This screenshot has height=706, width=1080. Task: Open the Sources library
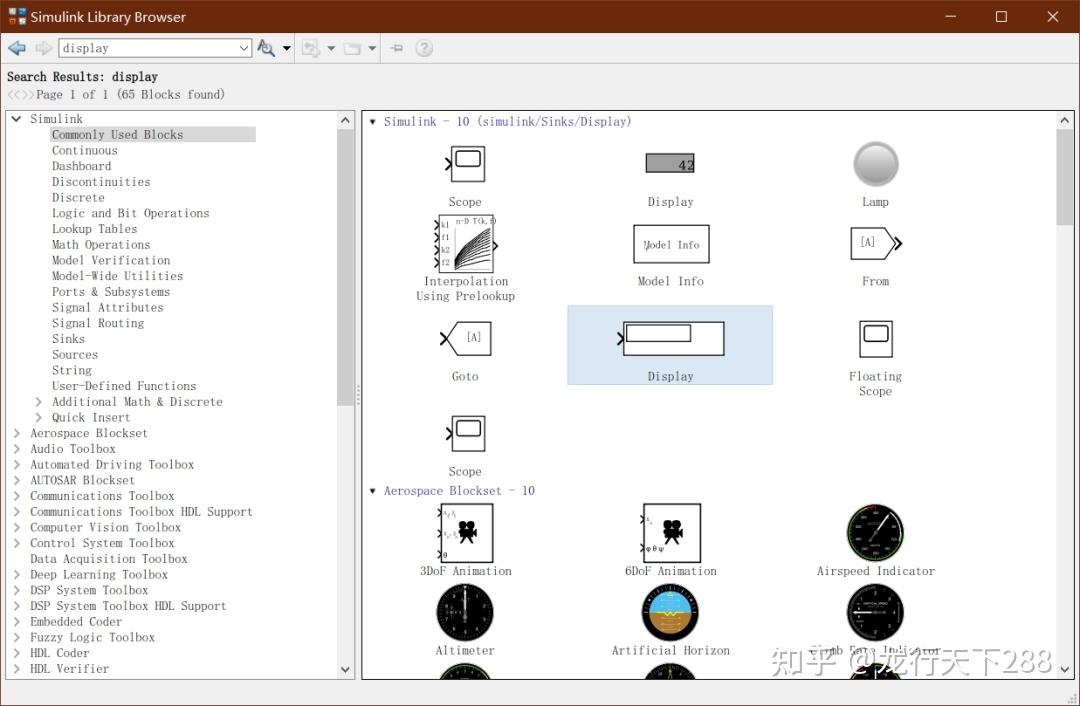[75, 355]
